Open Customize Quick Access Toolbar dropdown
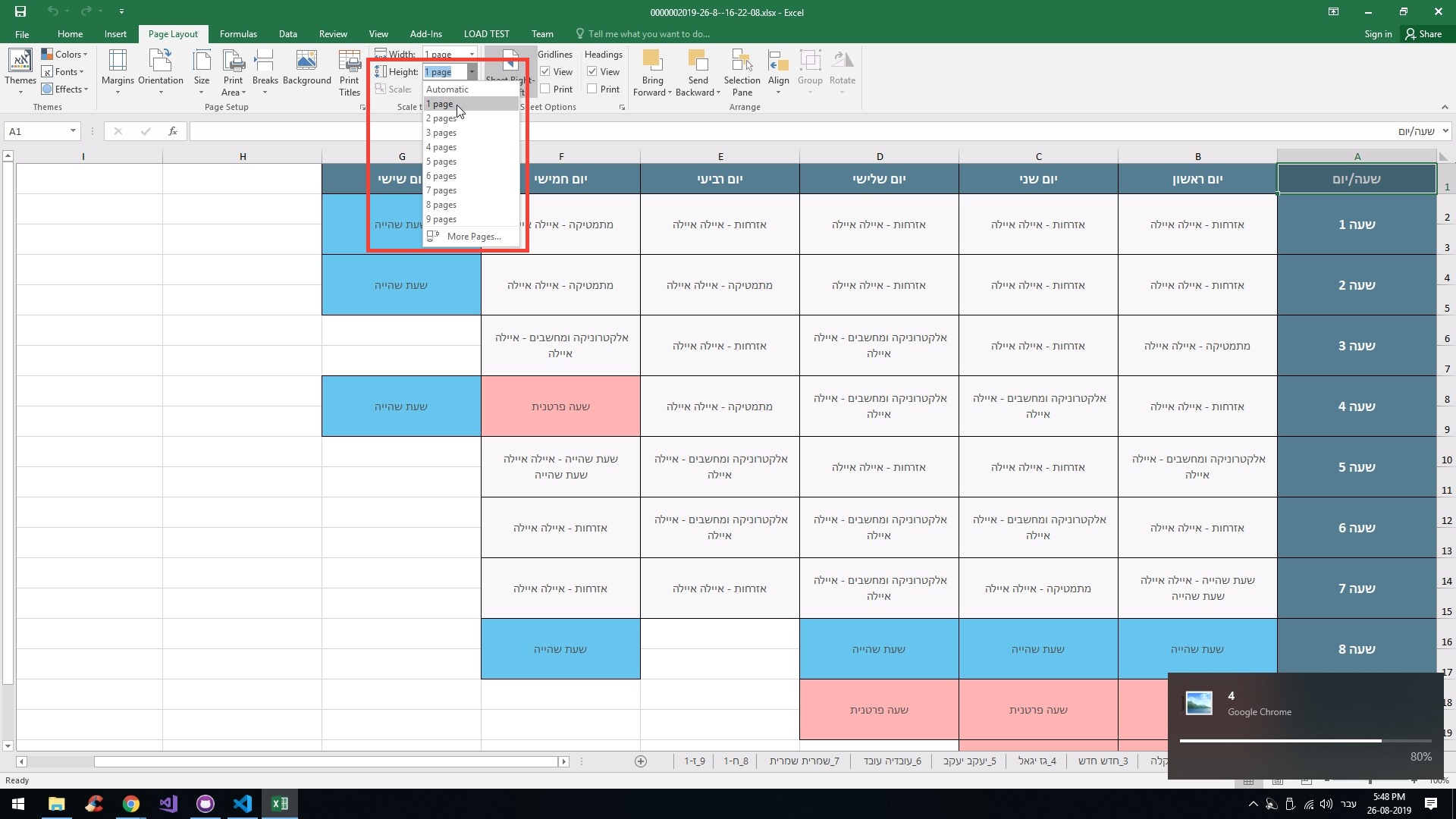The width and height of the screenshot is (1456, 819). [121, 11]
